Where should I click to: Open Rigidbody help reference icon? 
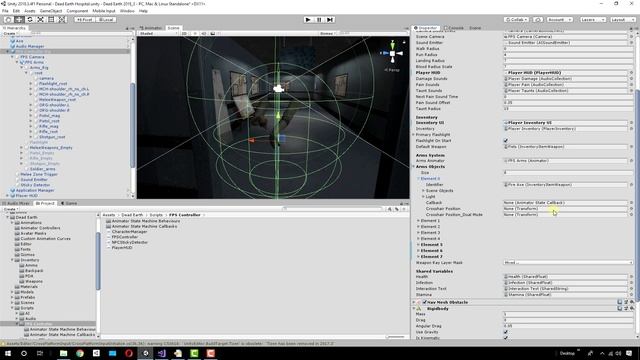click(620, 309)
